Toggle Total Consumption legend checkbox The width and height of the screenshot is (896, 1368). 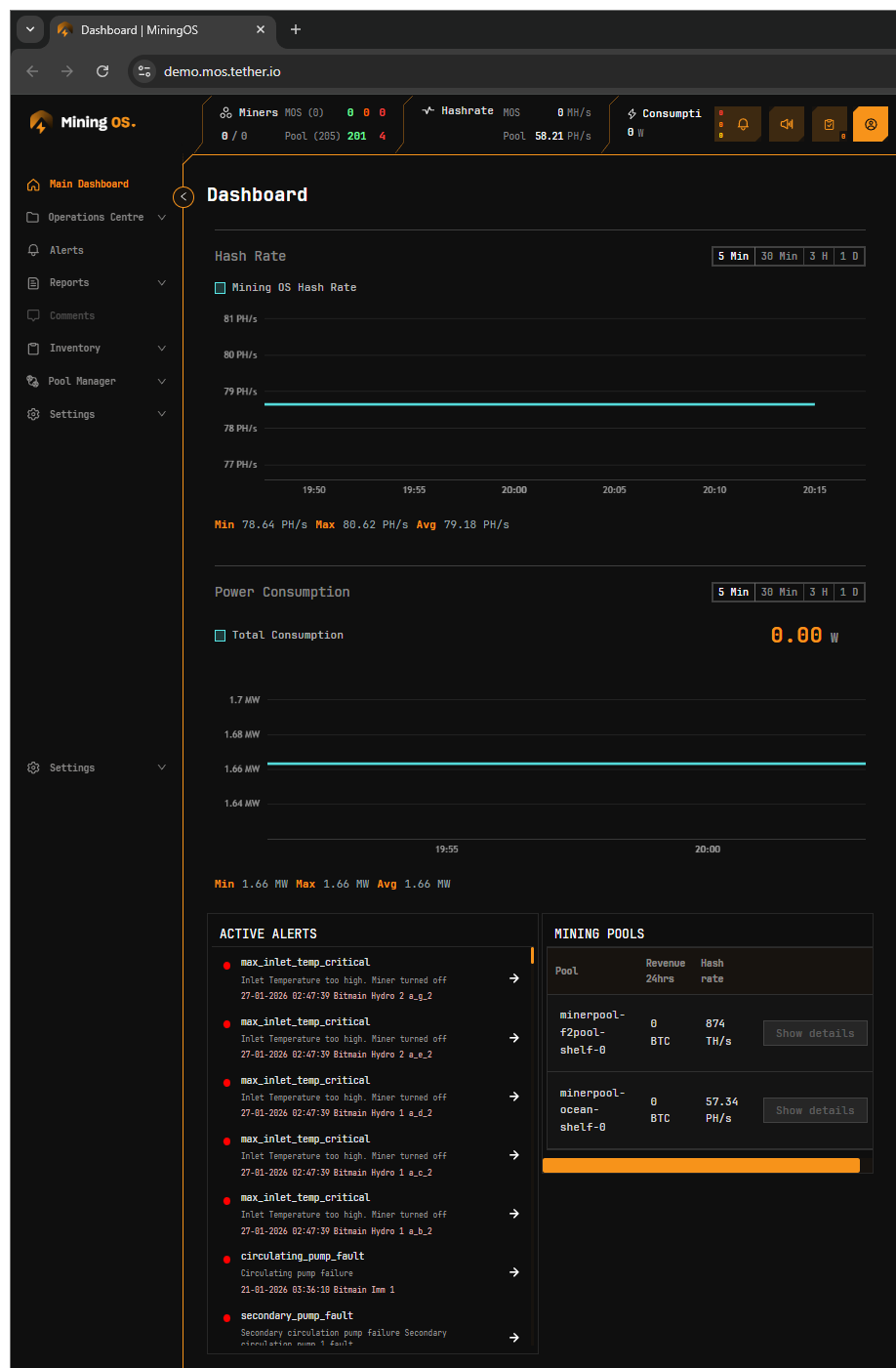click(221, 636)
